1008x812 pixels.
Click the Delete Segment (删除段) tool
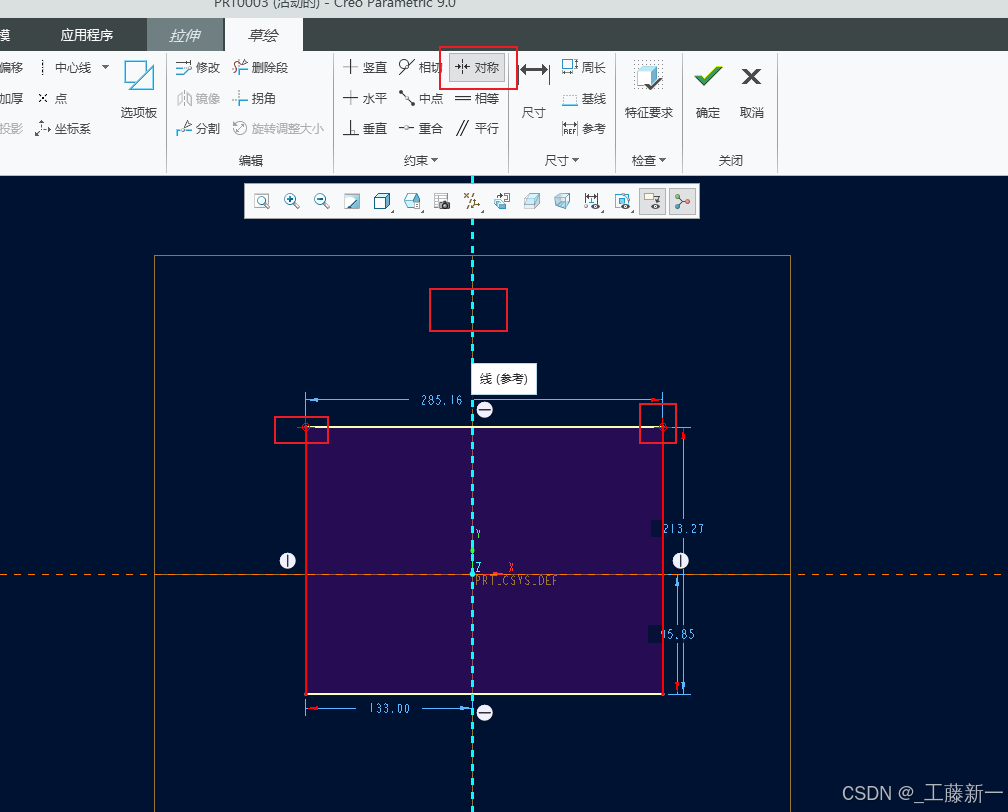click(x=260, y=68)
